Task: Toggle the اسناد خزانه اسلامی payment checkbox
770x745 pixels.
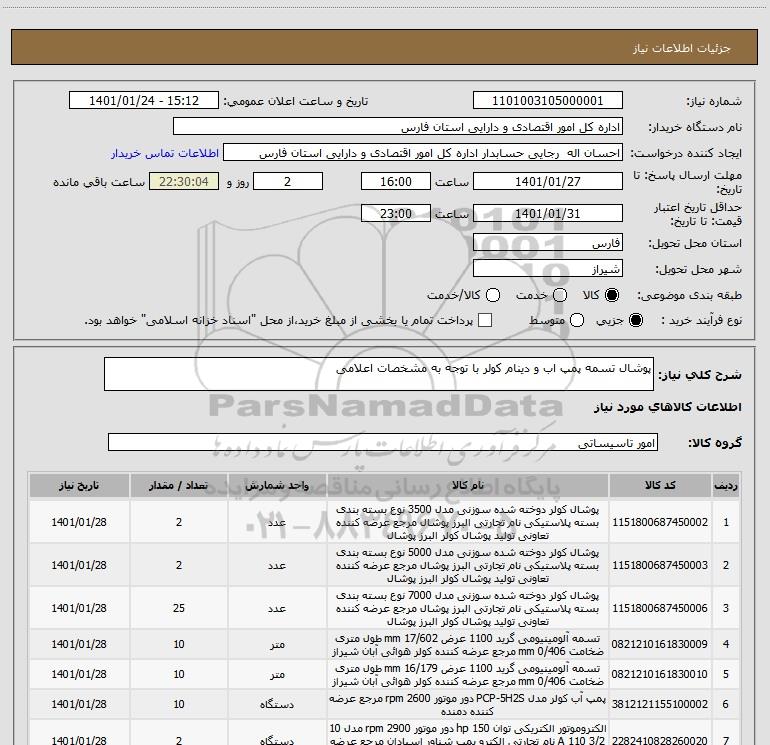Action: pos(485,320)
